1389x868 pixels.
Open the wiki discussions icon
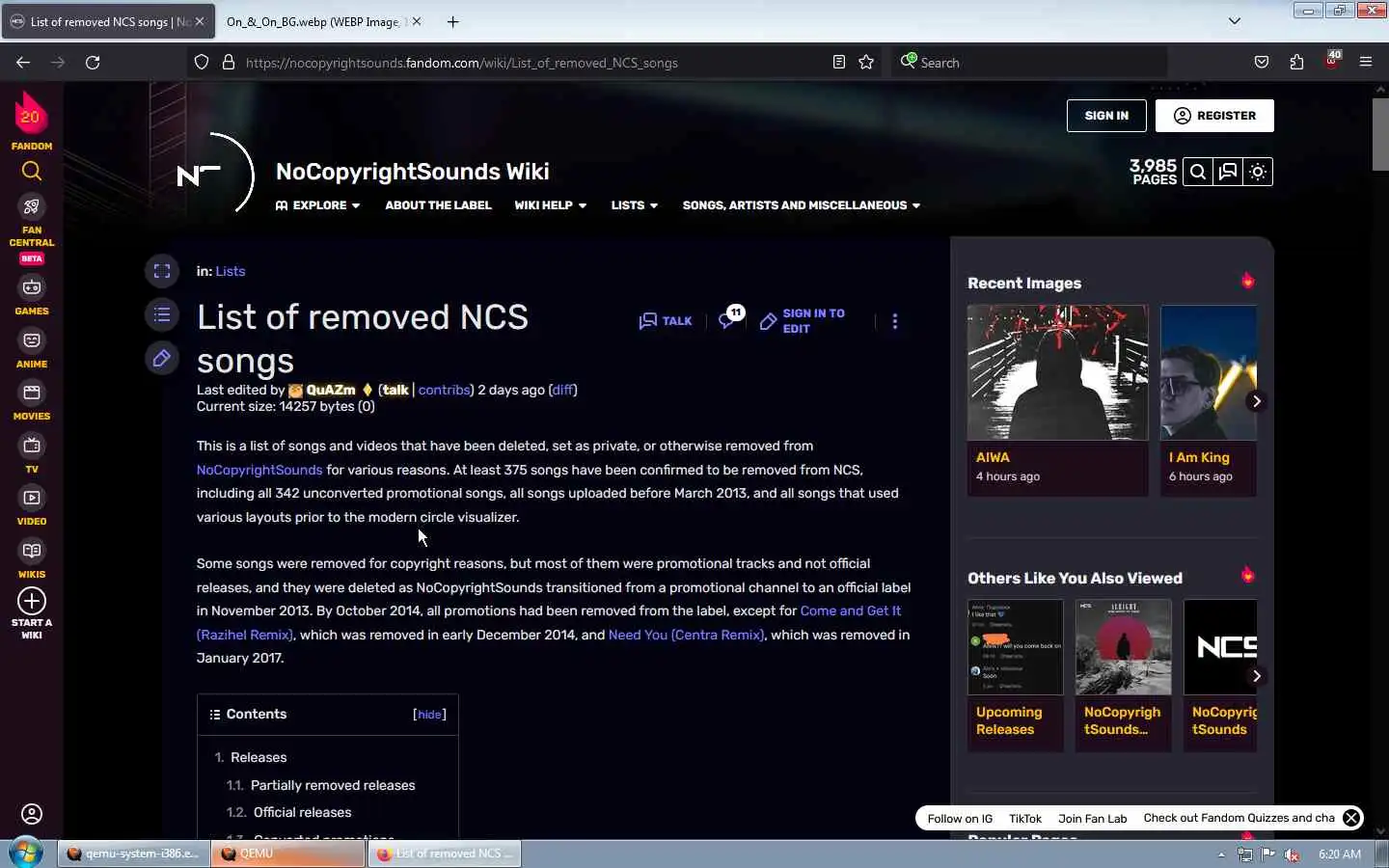(x=1228, y=172)
